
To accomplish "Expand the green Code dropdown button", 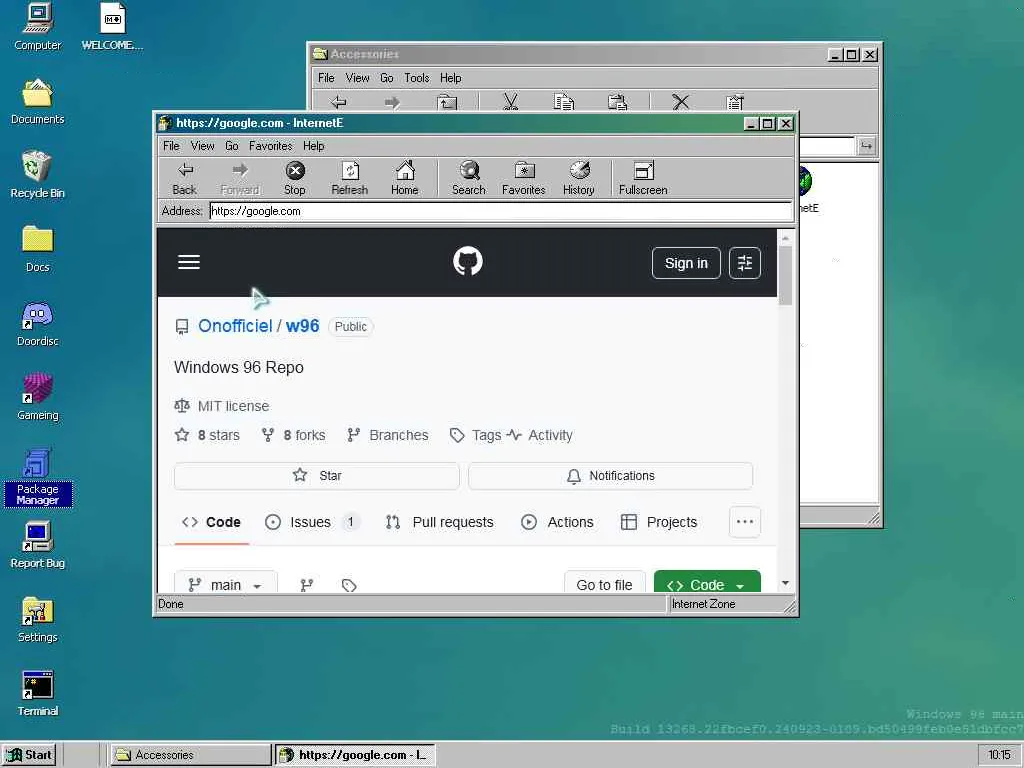I will 707,584.
